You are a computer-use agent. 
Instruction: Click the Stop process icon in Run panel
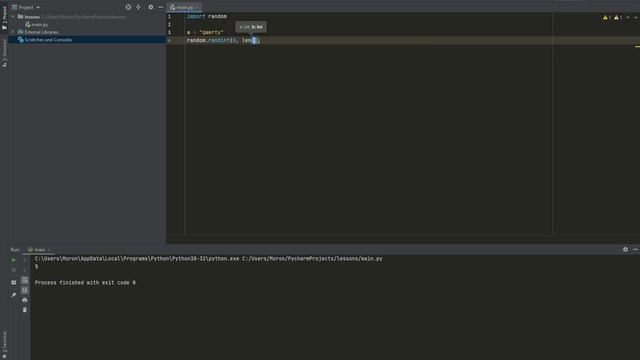click(13, 270)
